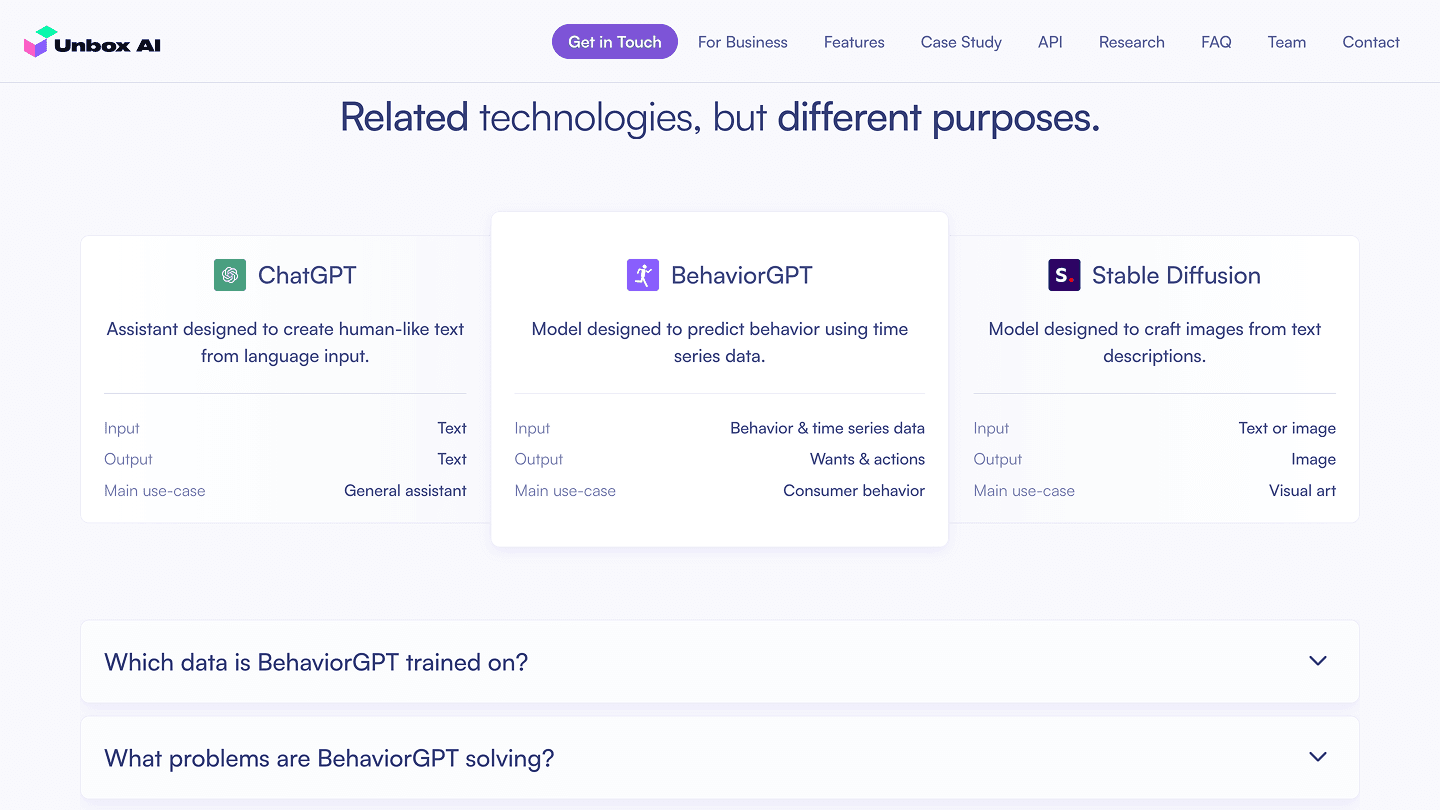Open the For Business menu item
The height and width of the screenshot is (810, 1440).
tap(743, 42)
